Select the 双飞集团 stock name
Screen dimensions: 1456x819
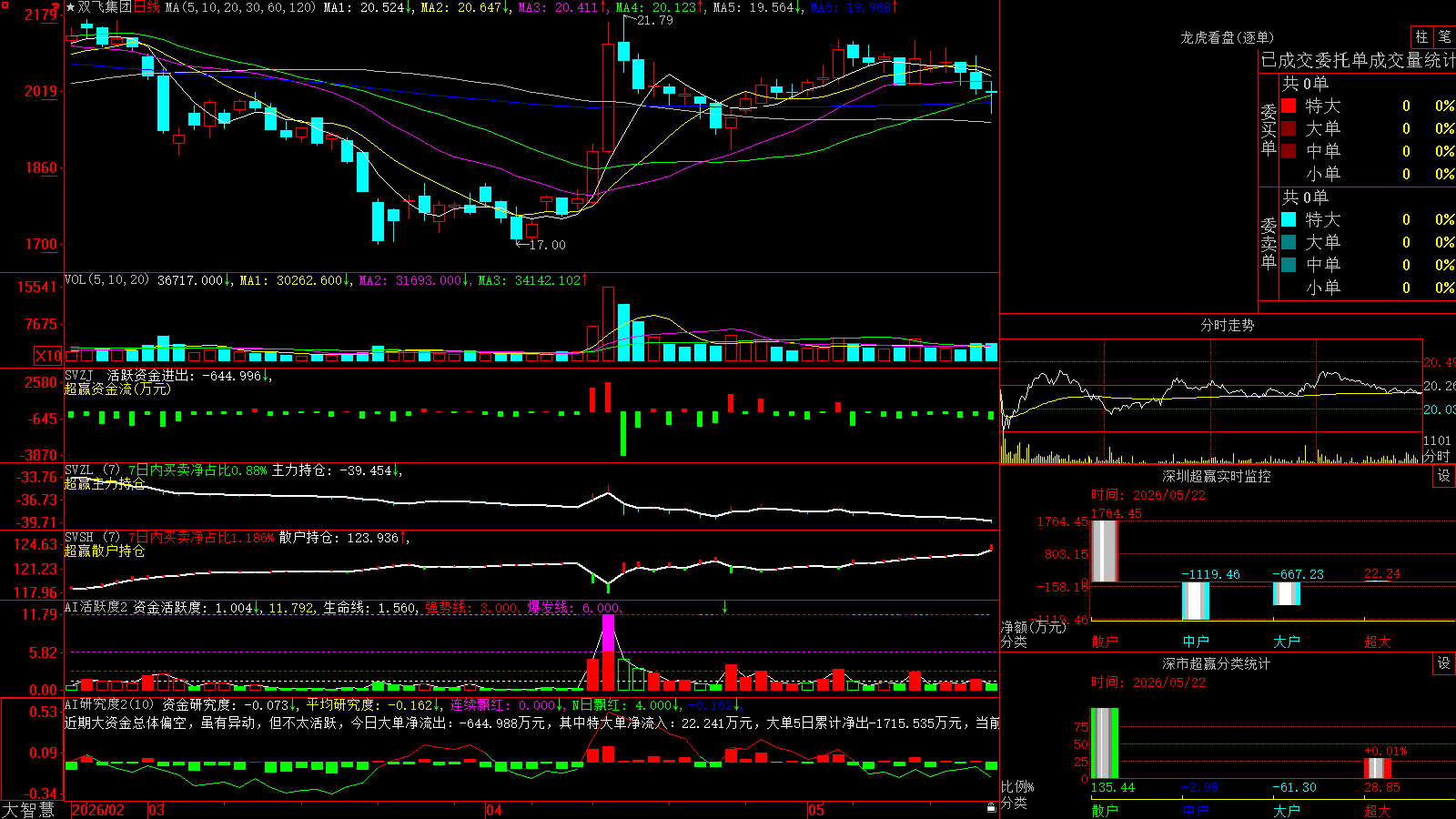point(105,7)
